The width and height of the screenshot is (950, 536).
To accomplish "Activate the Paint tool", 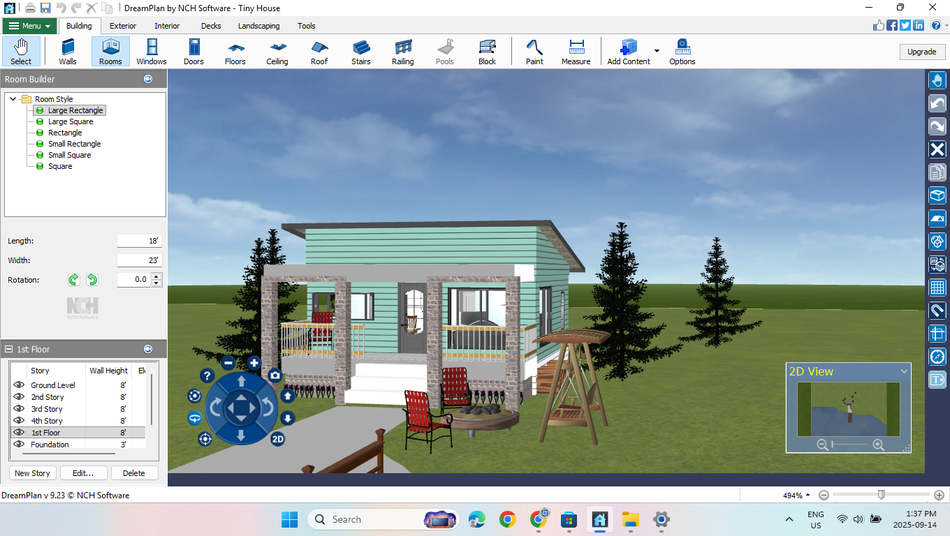I will pyautogui.click(x=534, y=51).
